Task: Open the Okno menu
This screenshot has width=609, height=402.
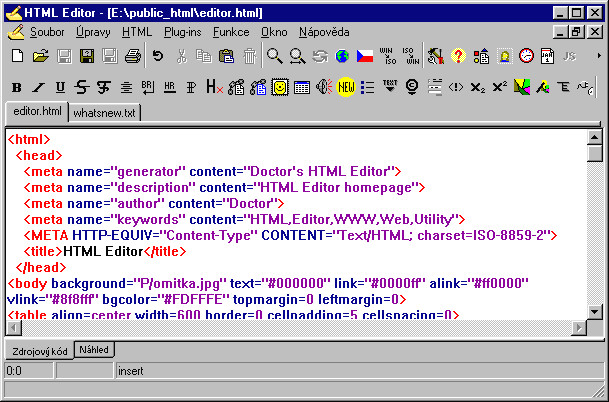Action: (x=274, y=32)
